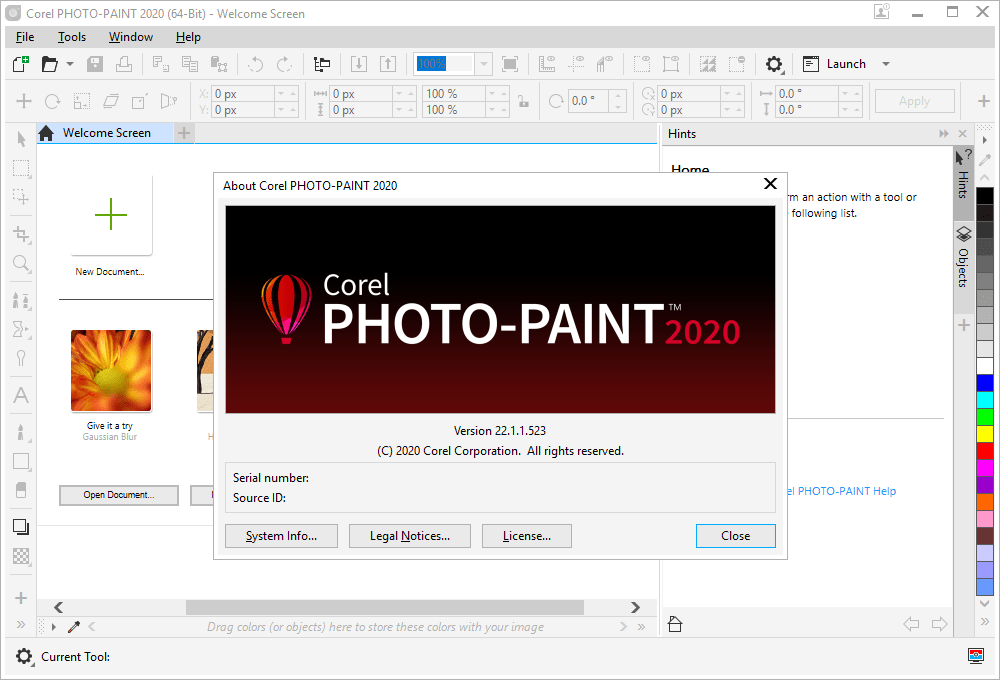Switch to the Welcome Screen tab
The image size is (1000, 680).
105,133
